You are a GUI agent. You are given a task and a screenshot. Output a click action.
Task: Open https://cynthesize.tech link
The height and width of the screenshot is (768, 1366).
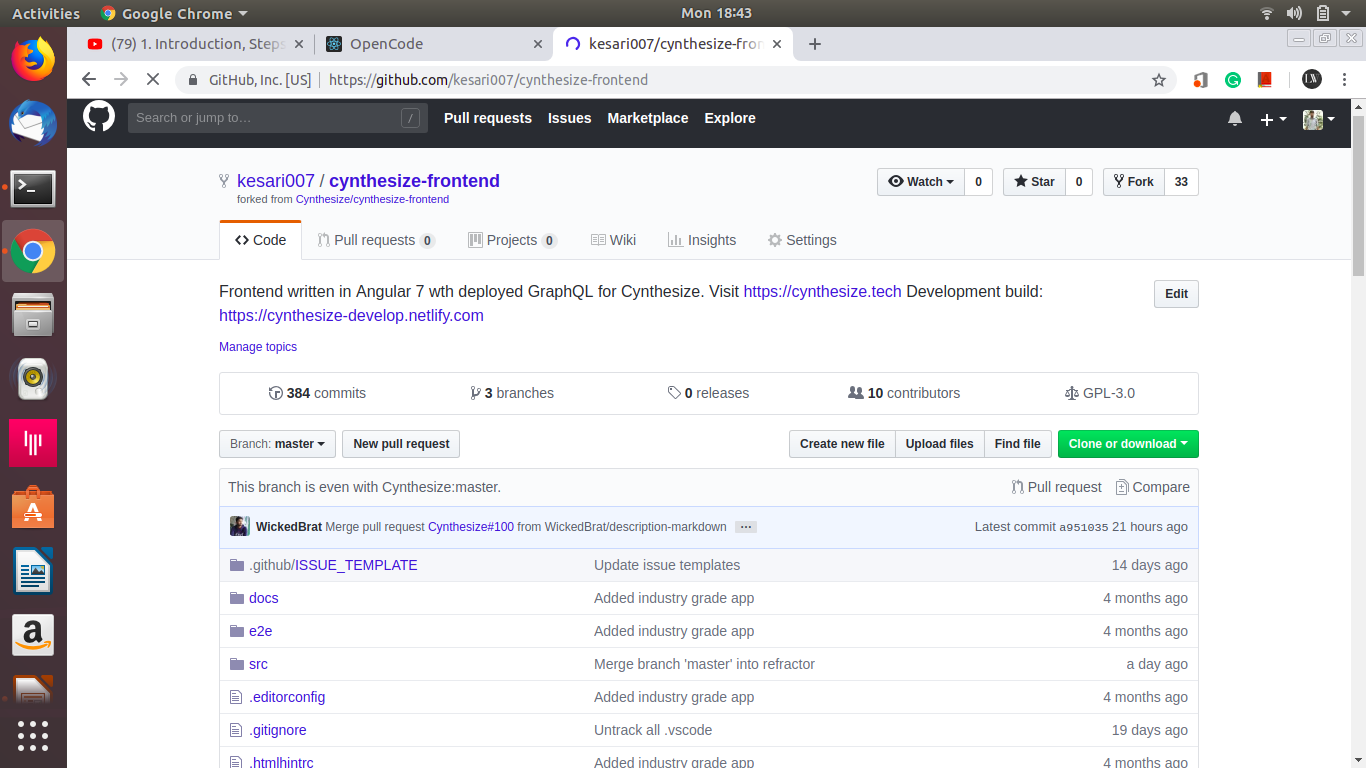(822, 291)
